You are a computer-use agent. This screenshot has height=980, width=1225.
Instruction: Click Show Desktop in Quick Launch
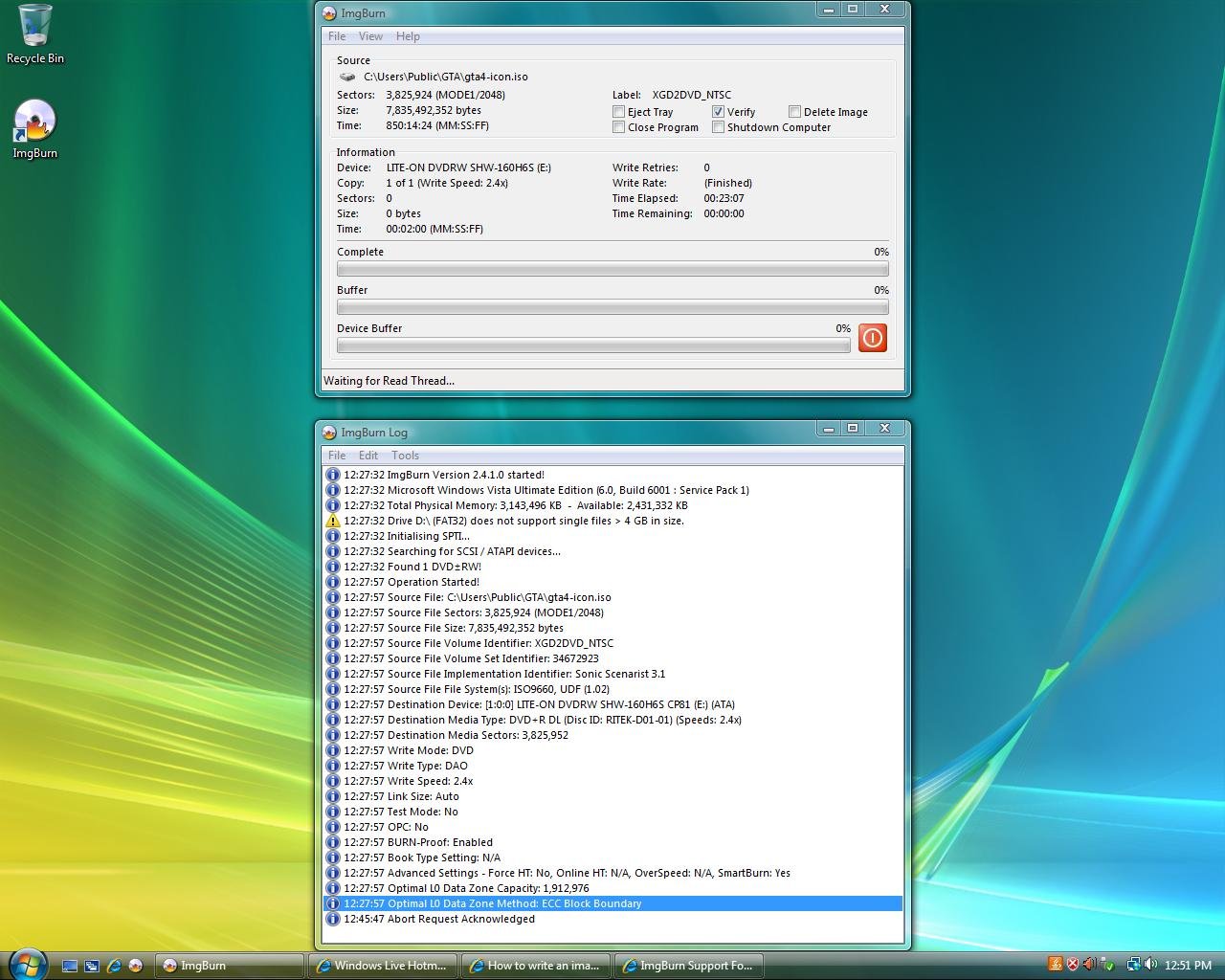click(70, 966)
